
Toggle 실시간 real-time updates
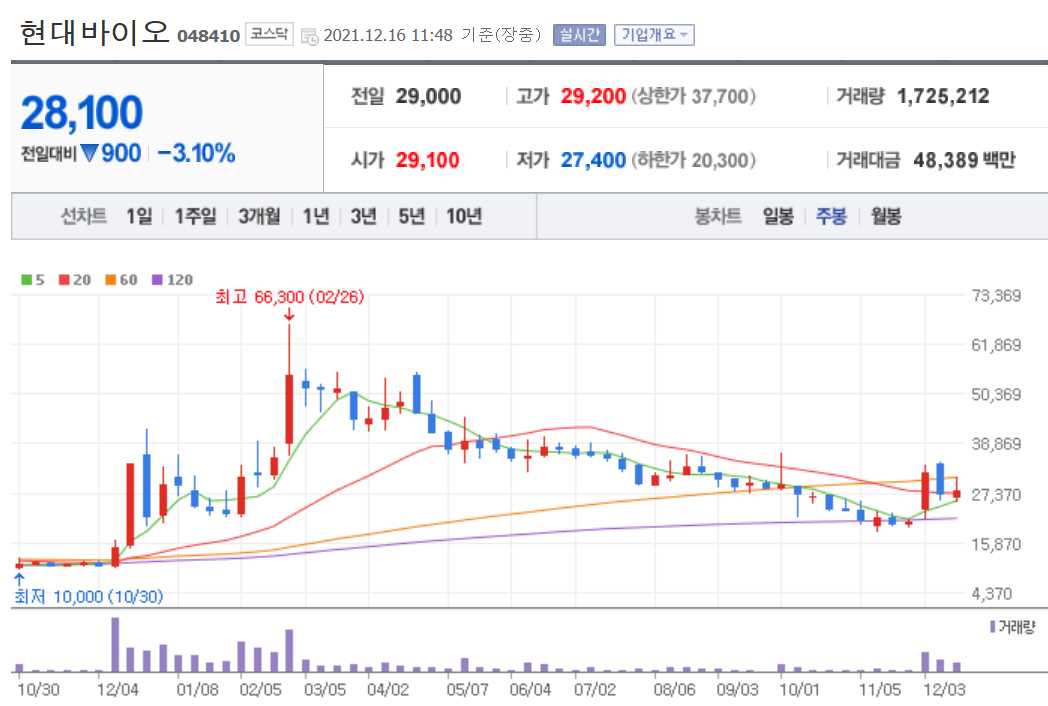(581, 33)
